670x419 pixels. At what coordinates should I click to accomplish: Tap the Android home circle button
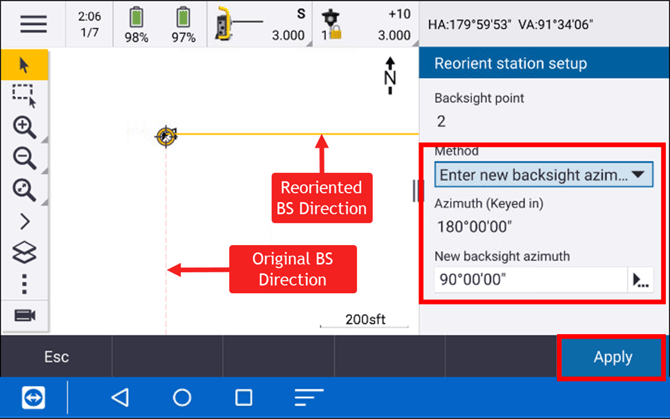182,397
